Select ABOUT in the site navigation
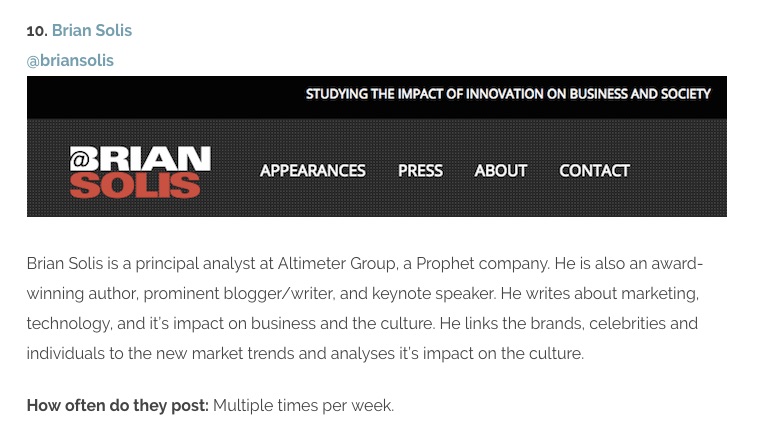Screen dimensions: 765x428 [501, 170]
